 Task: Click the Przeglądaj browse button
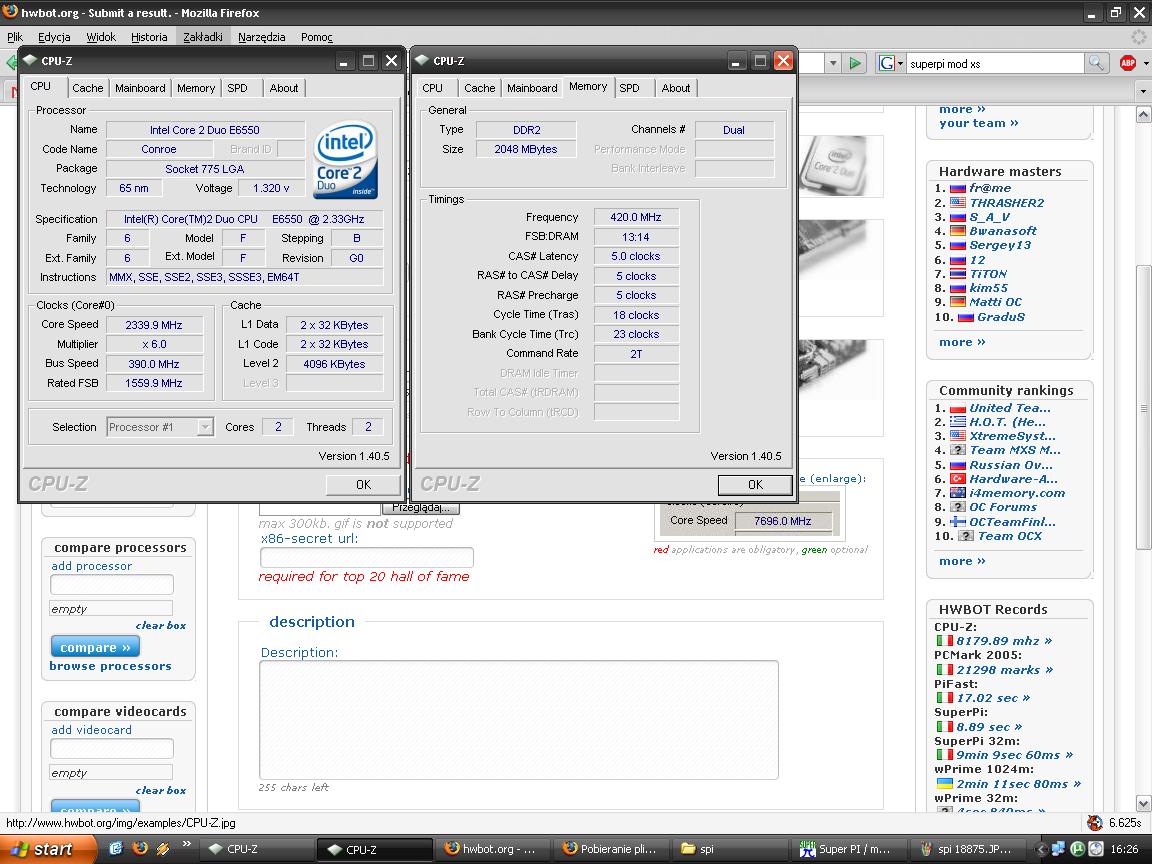(x=420, y=508)
